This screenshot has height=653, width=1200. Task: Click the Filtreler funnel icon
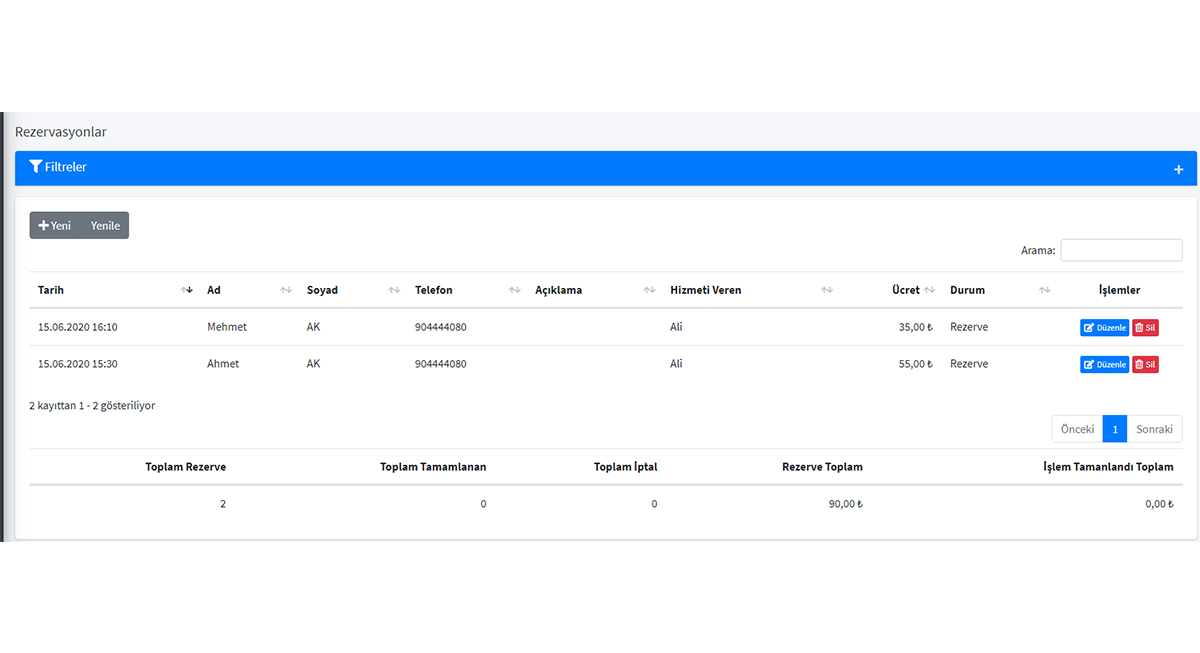pos(35,167)
